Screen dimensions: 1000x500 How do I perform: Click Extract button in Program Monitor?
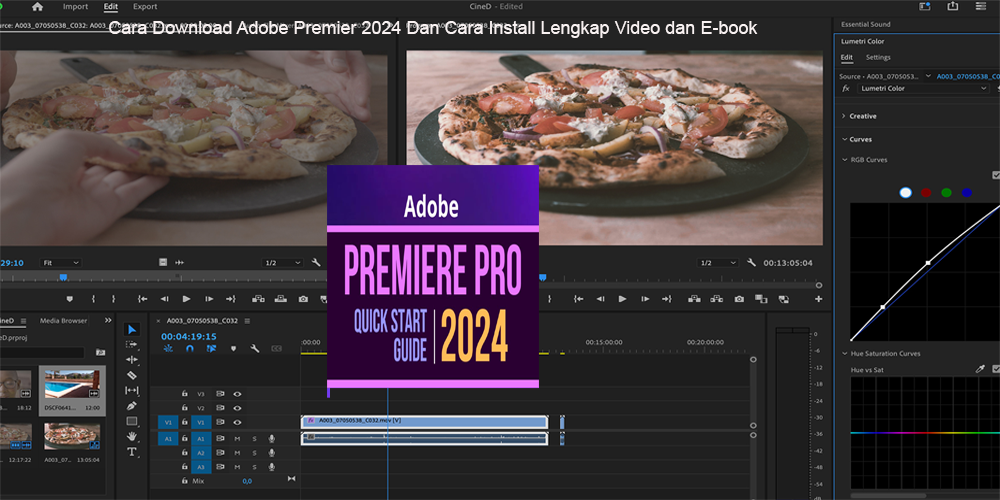716,298
